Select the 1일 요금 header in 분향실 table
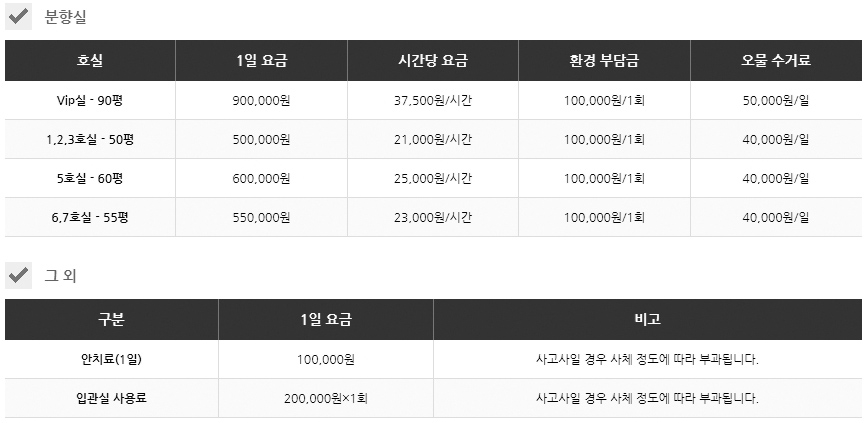Viewport: 868px width, 423px height. tap(261, 61)
